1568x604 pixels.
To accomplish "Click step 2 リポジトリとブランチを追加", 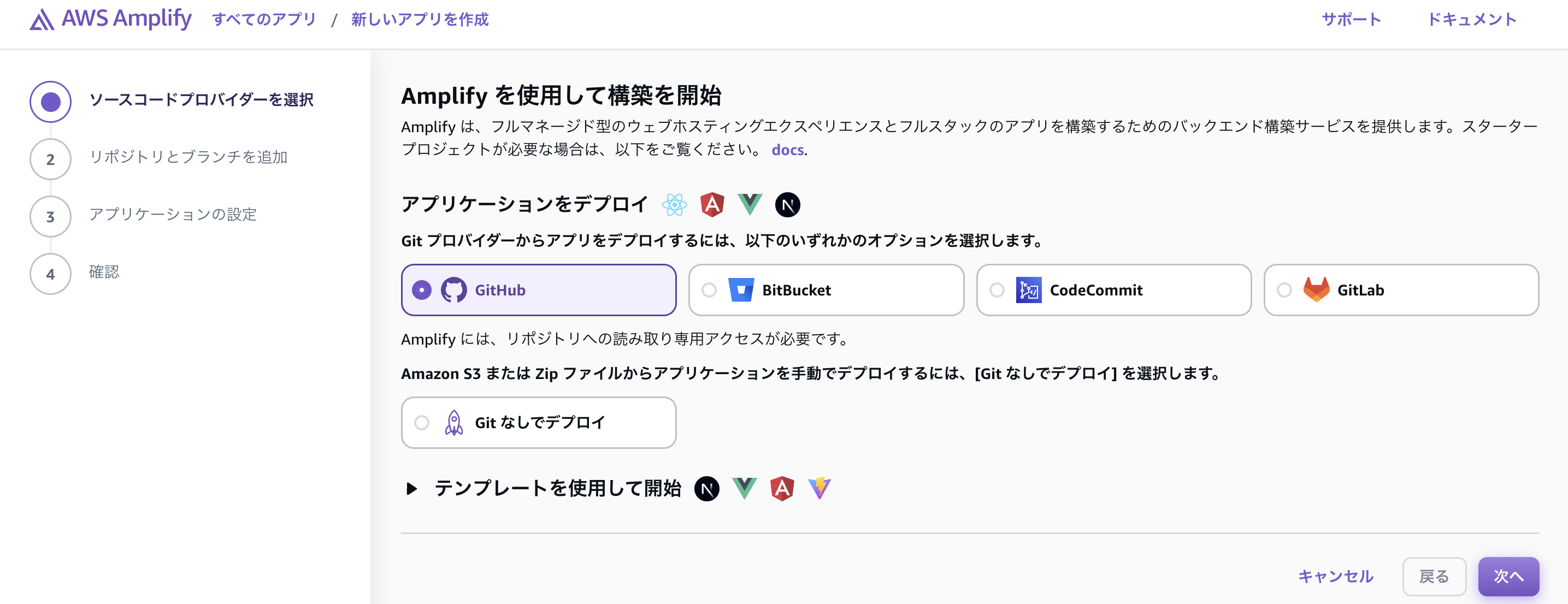I will coord(187,157).
